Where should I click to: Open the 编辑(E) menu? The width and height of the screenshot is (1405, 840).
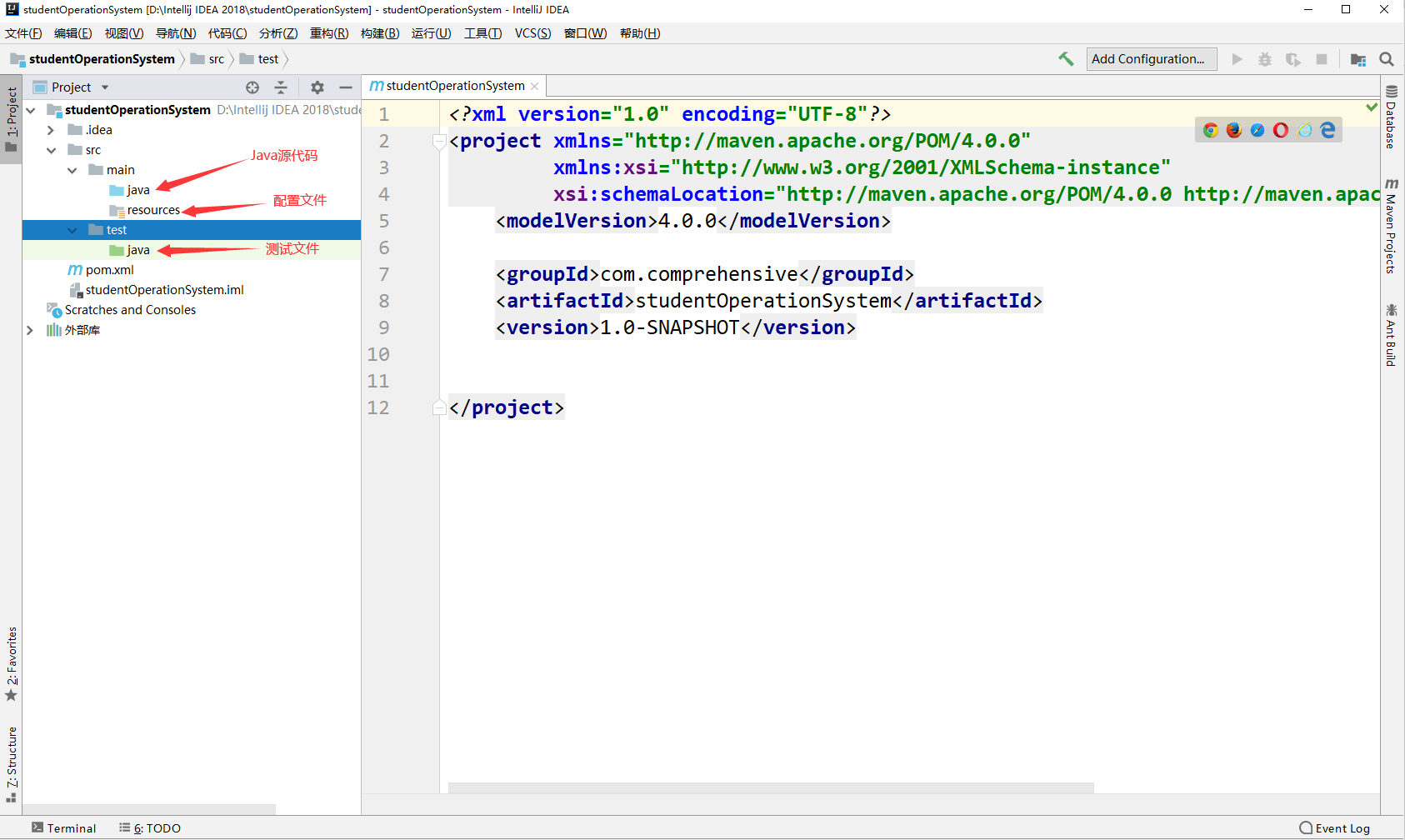pyautogui.click(x=73, y=33)
